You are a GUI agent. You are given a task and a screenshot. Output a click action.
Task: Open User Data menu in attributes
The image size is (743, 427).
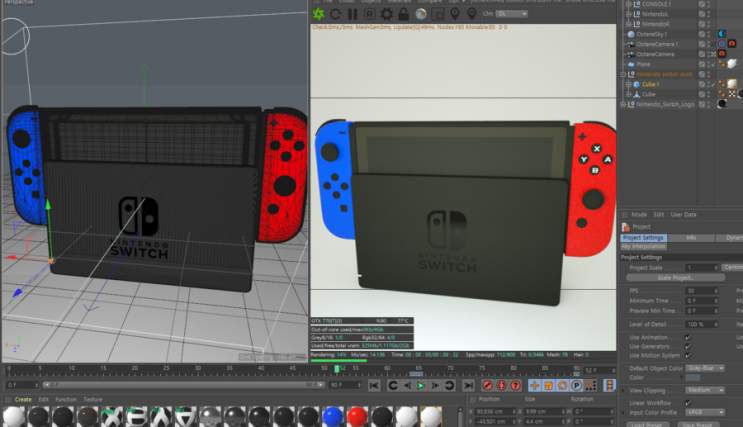pyautogui.click(x=683, y=215)
